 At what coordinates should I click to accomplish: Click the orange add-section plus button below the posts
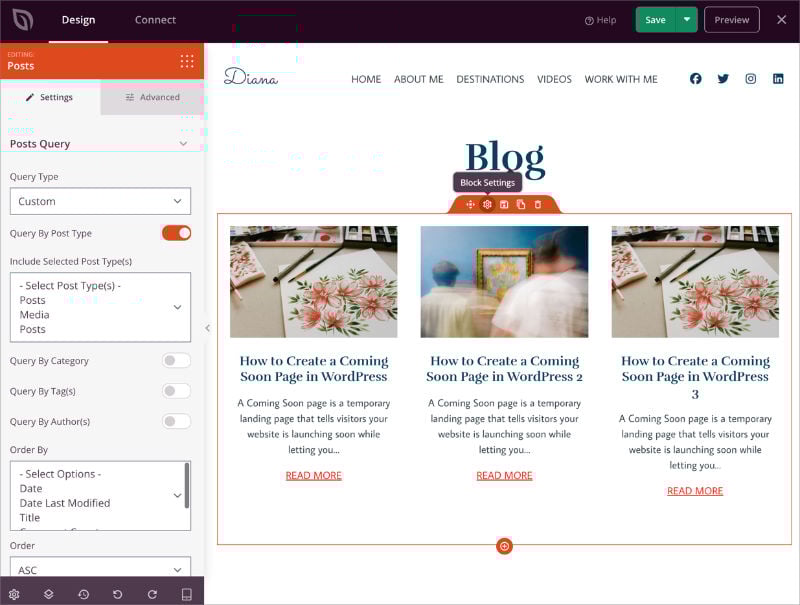tap(504, 546)
